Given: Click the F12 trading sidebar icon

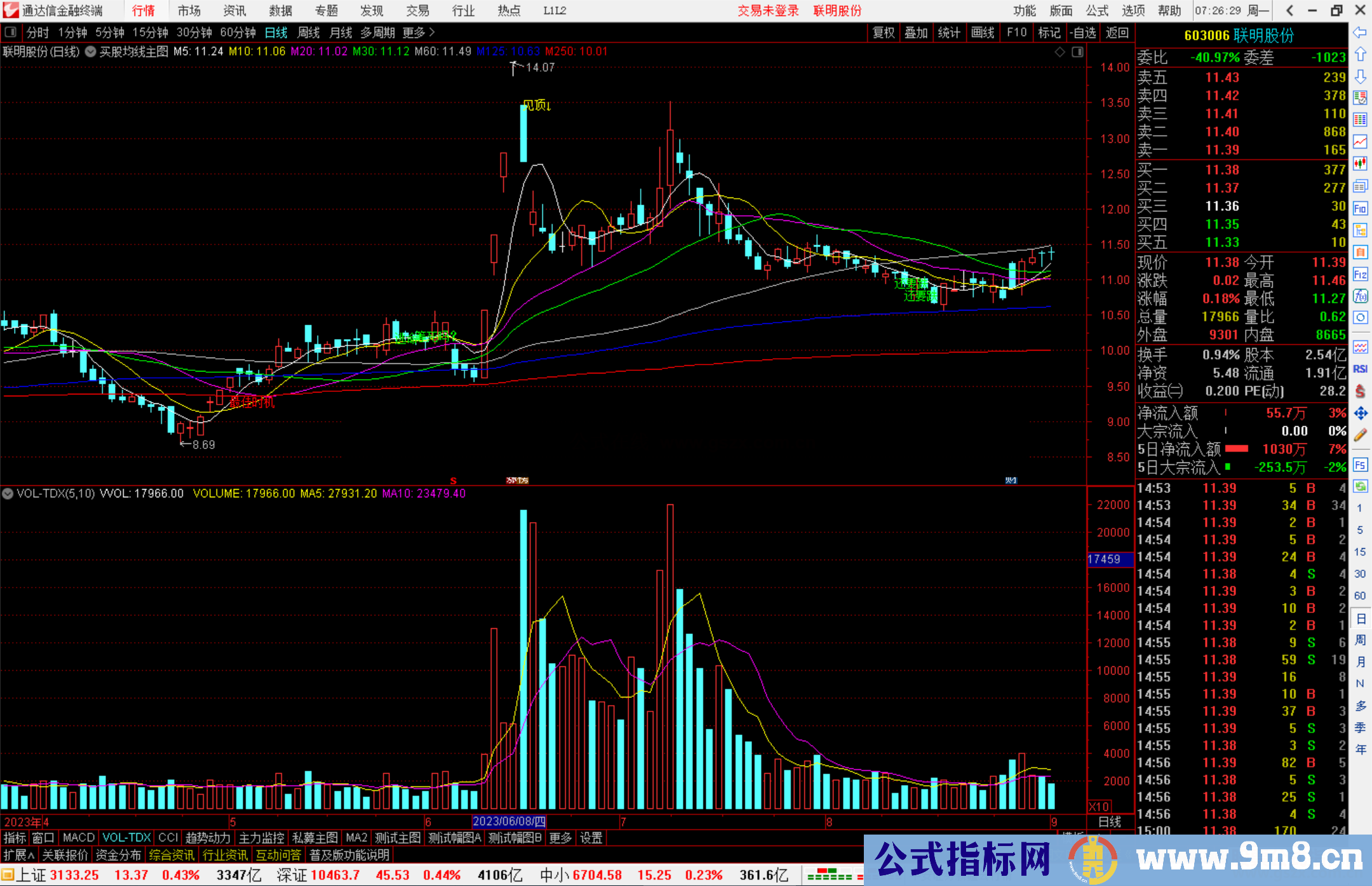Looking at the screenshot, I should point(1360,274).
